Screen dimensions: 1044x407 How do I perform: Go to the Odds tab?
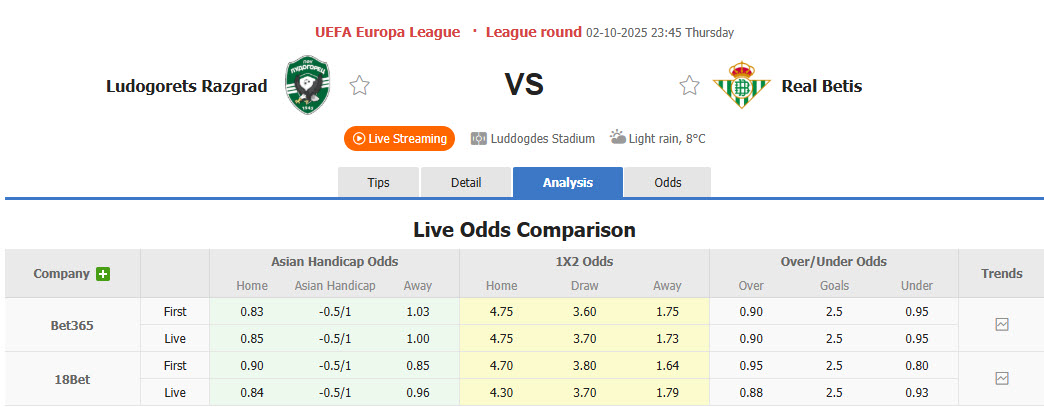(668, 183)
